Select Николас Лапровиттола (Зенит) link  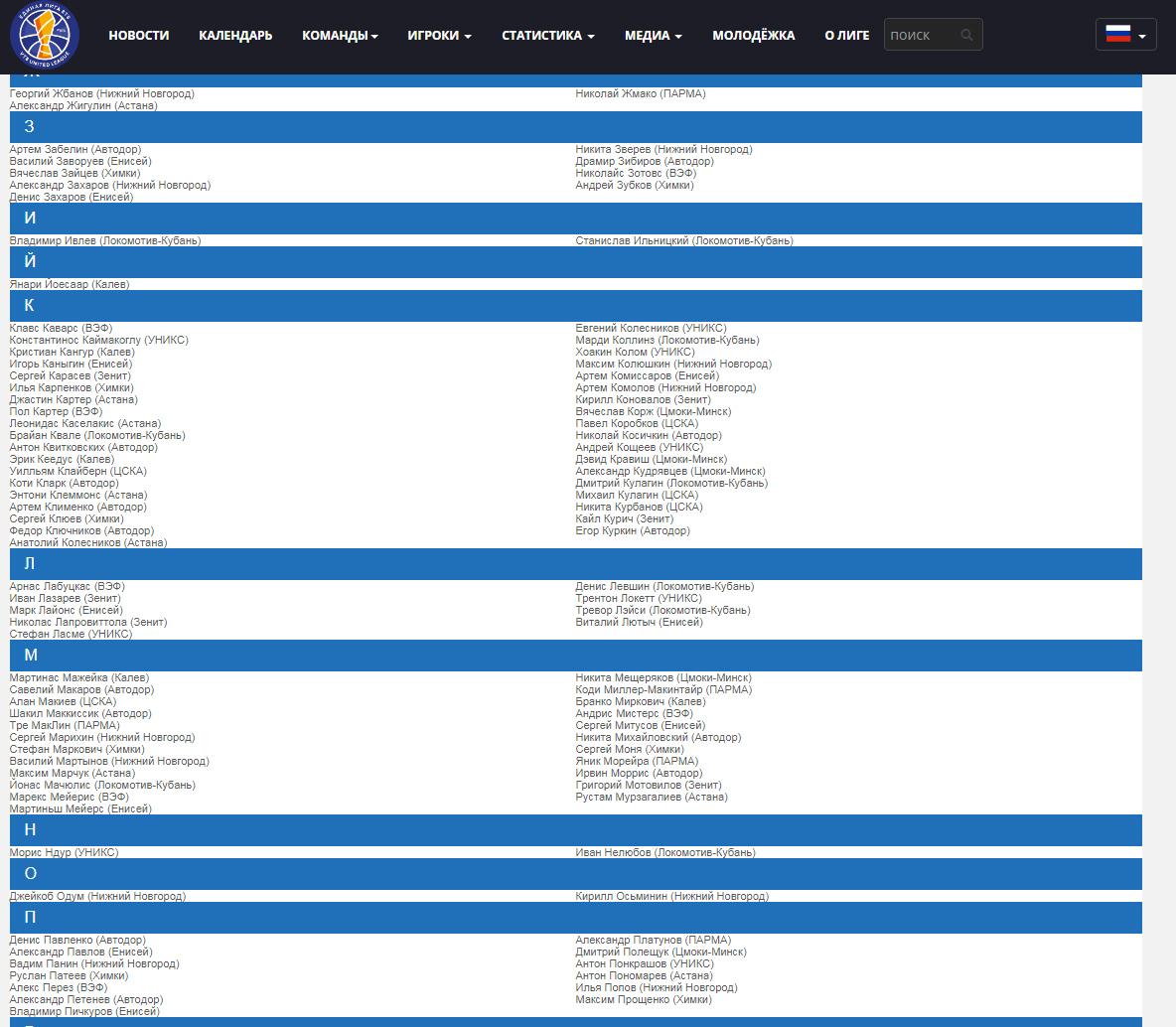(88, 622)
